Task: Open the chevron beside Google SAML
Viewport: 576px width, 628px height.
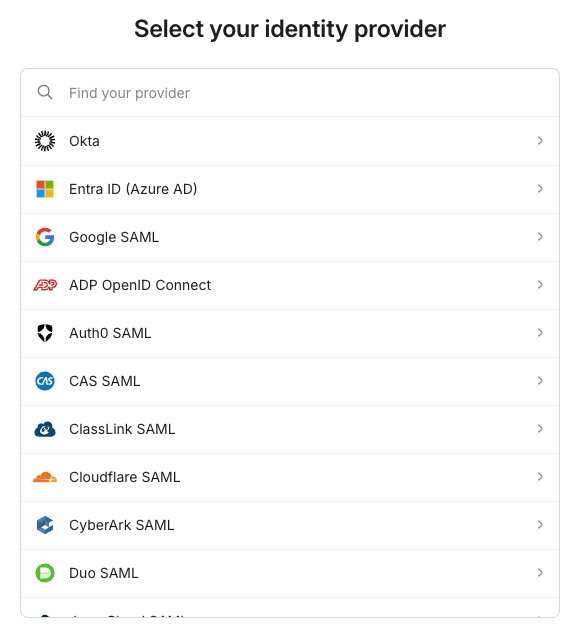Action: pyautogui.click(x=540, y=237)
